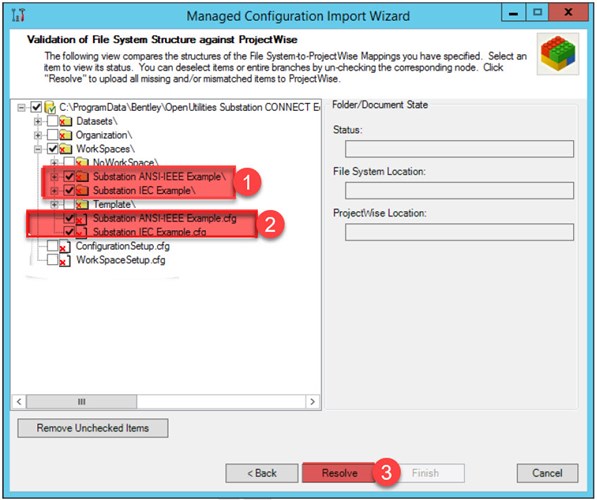Uncheck the WorkSpaces folder checkbox
The width and height of the screenshot is (597, 500).
pyautogui.click(x=52, y=149)
